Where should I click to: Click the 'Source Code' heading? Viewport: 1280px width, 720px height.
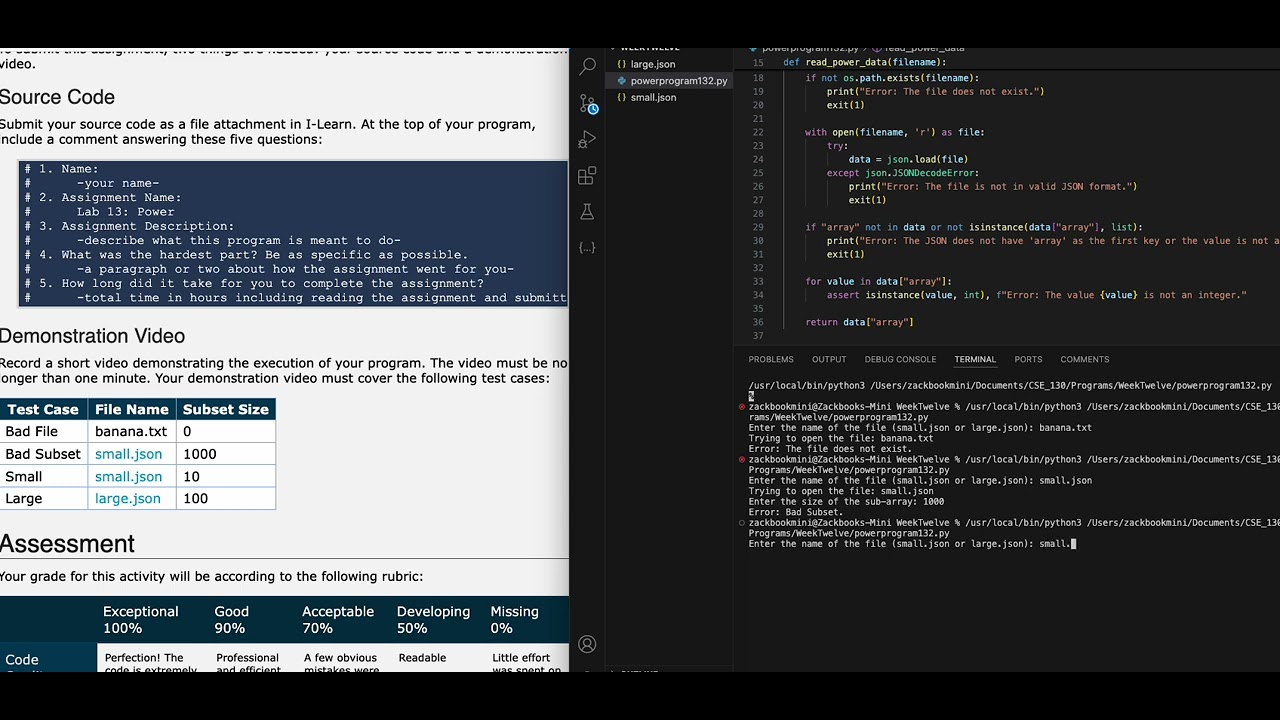pos(57,97)
